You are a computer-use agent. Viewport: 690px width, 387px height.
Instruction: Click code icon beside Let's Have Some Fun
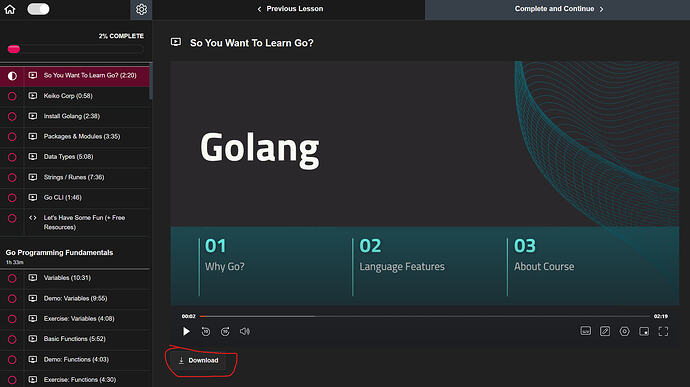33,217
